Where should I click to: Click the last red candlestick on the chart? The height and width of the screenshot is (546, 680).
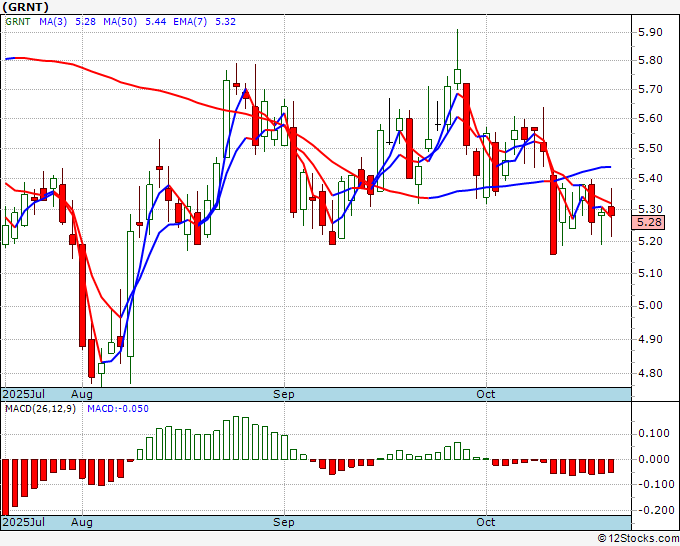click(x=611, y=211)
